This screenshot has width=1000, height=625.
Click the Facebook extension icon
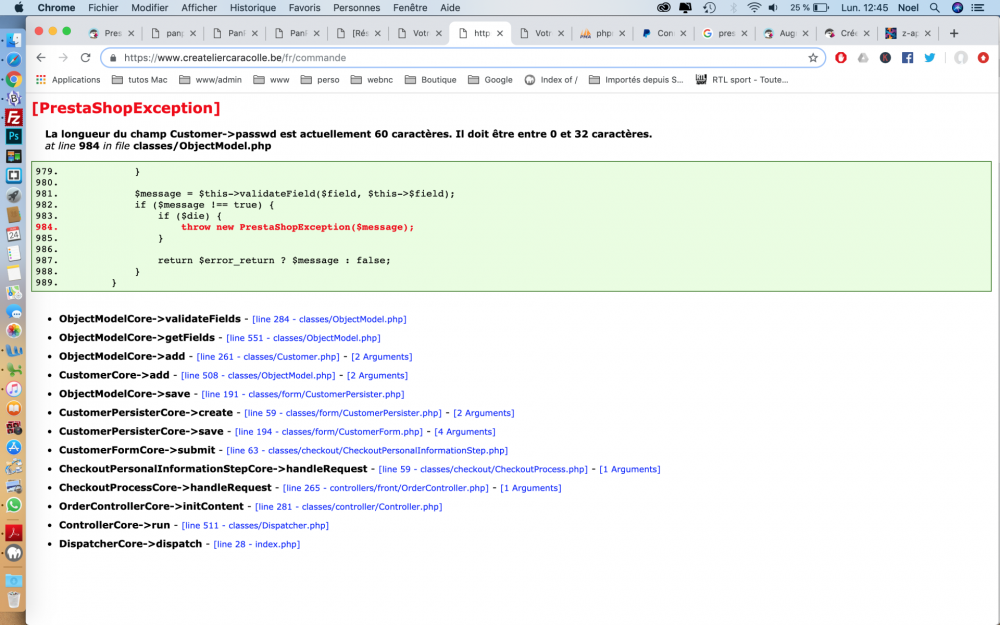[907, 58]
